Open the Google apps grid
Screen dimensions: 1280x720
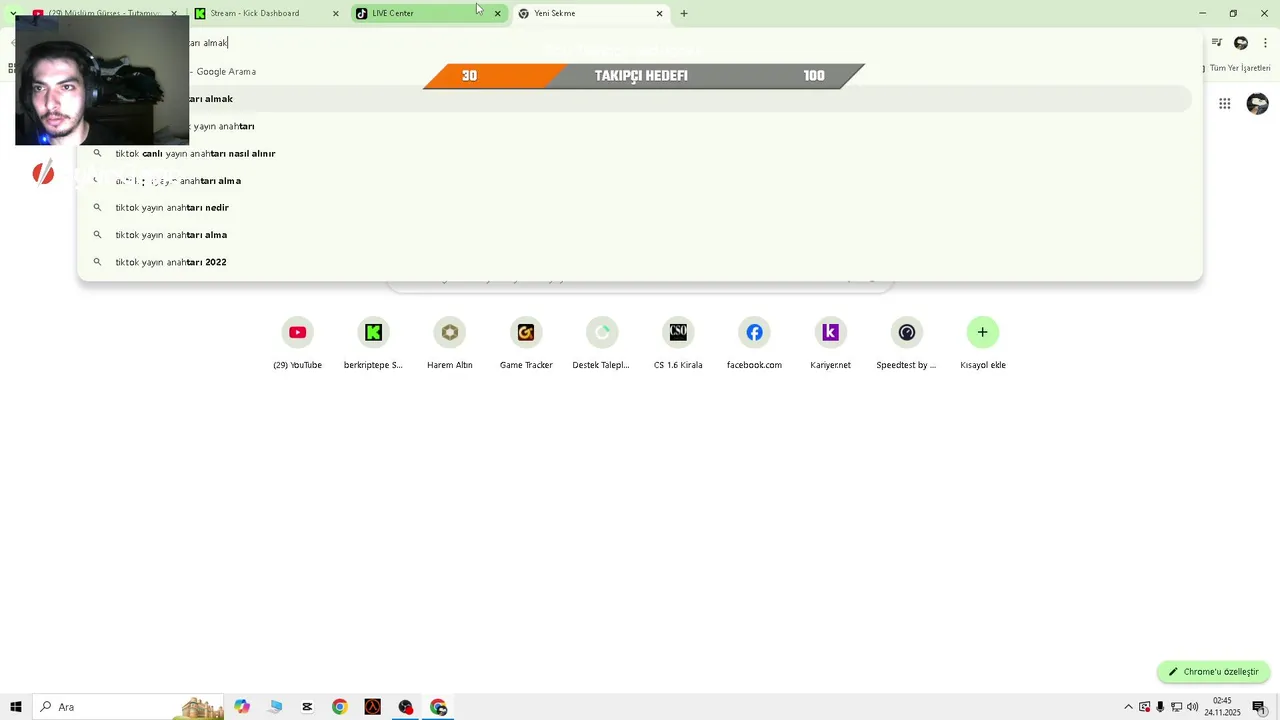(x=1224, y=104)
